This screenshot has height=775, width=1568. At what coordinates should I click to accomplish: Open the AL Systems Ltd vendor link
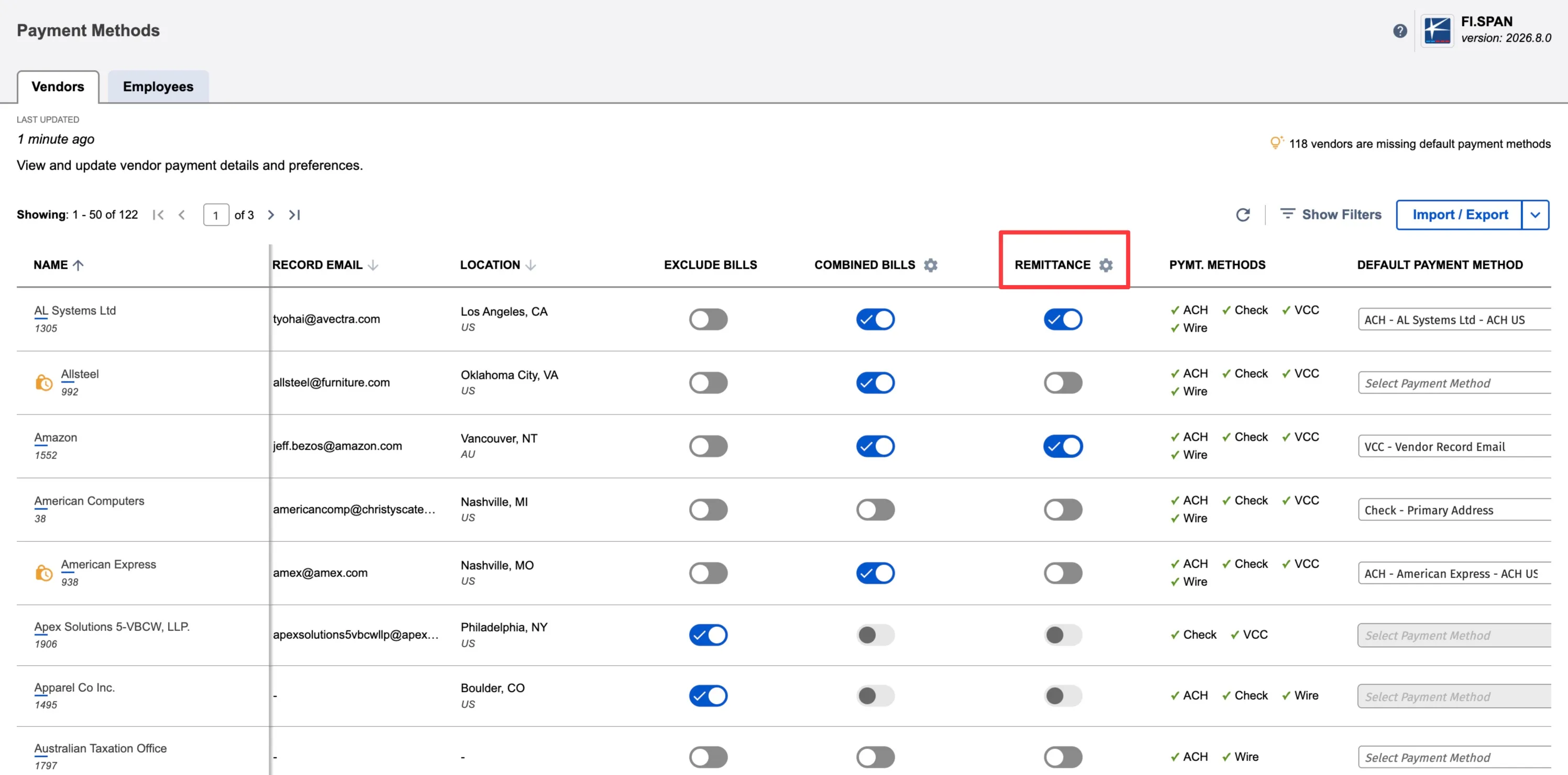[x=75, y=311]
